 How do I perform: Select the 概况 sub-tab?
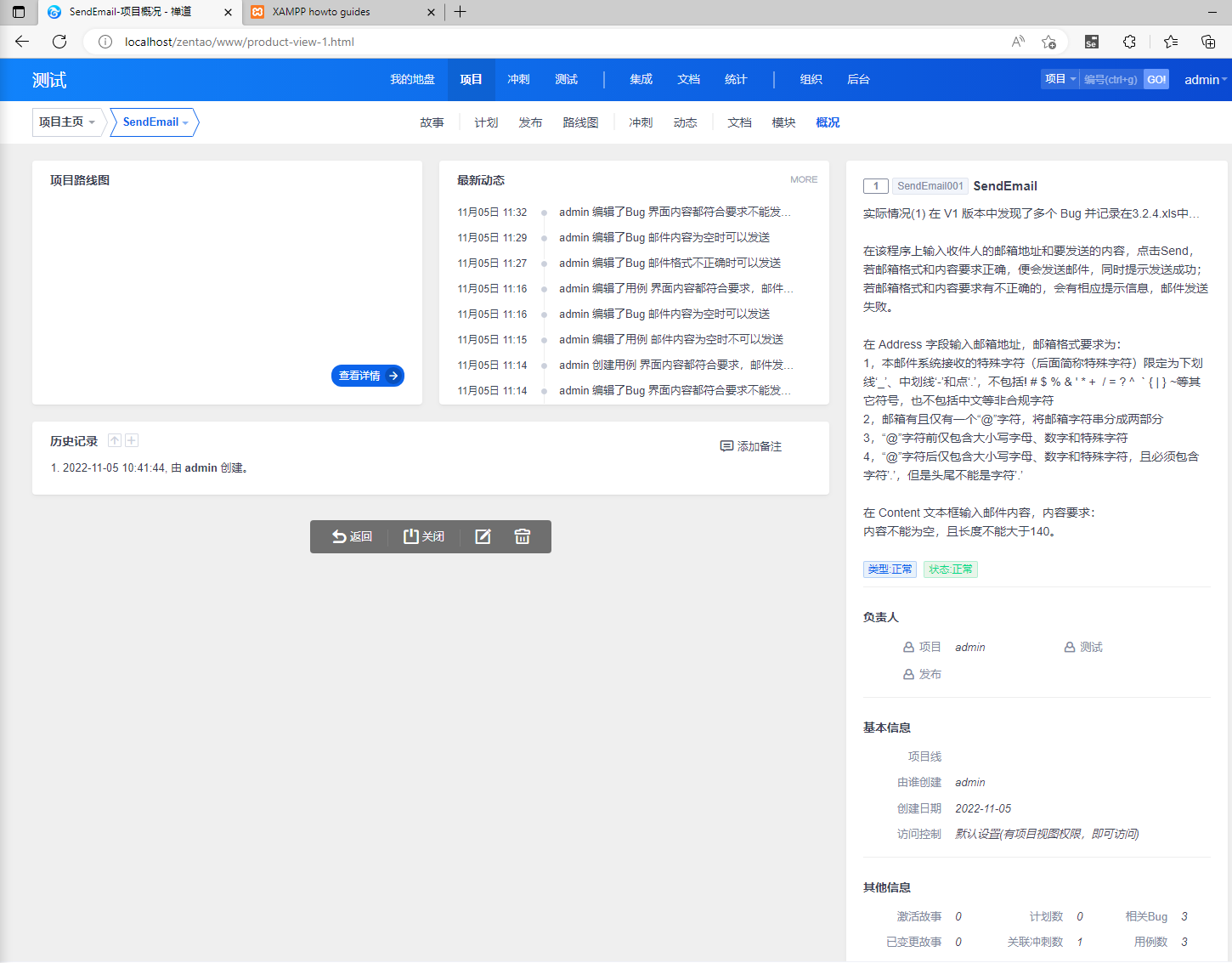(828, 122)
